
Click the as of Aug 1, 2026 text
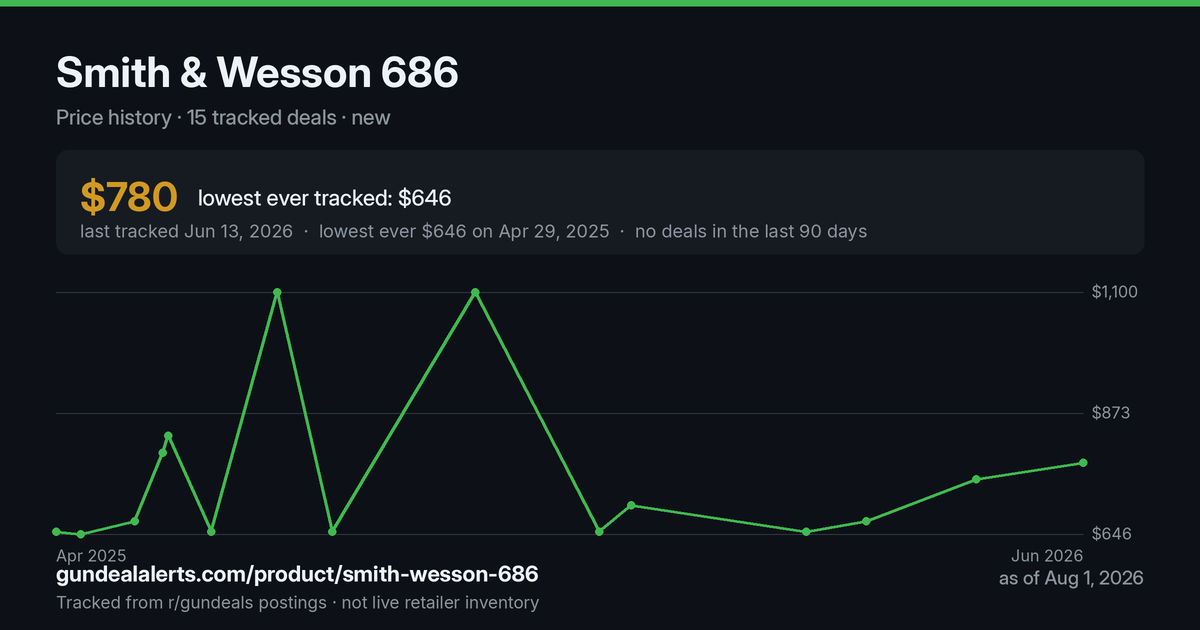coord(1071,579)
